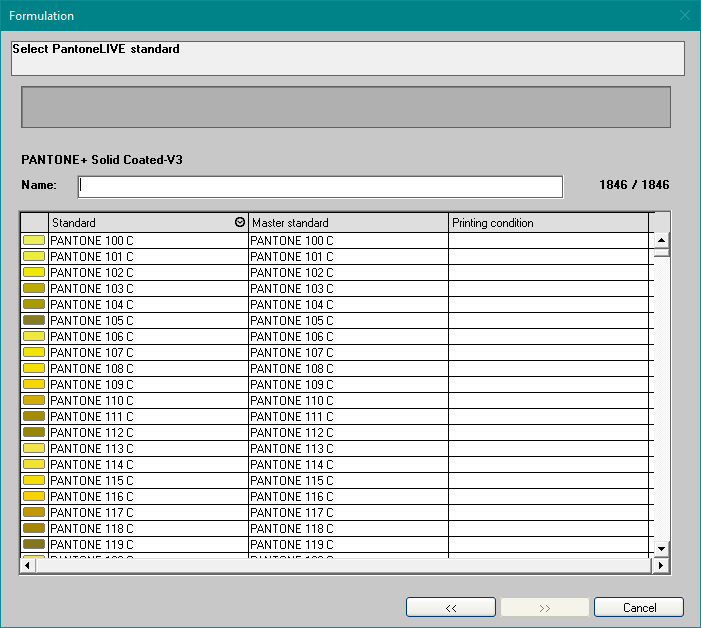Image resolution: width=701 pixels, height=628 pixels.
Task: Select the PANTONE 111 C color swatch
Action: point(34,416)
